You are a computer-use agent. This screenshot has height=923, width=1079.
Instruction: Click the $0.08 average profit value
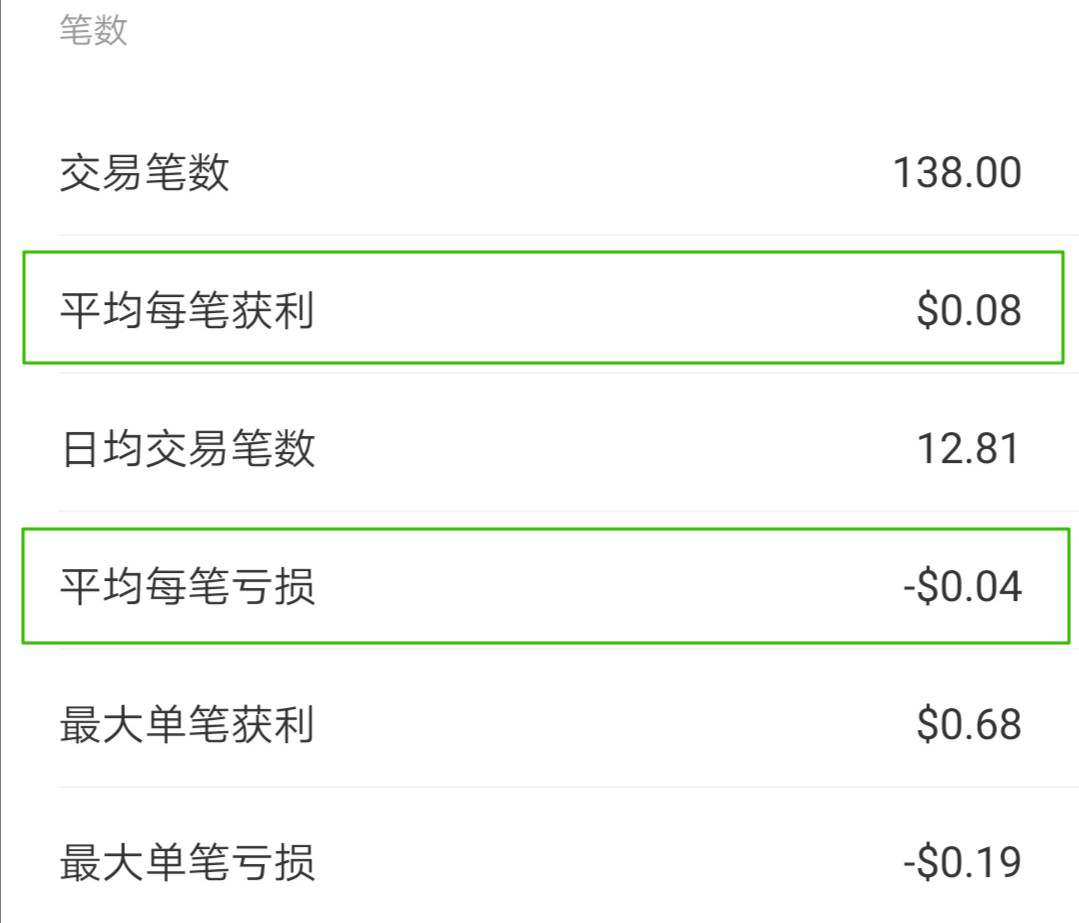(968, 310)
